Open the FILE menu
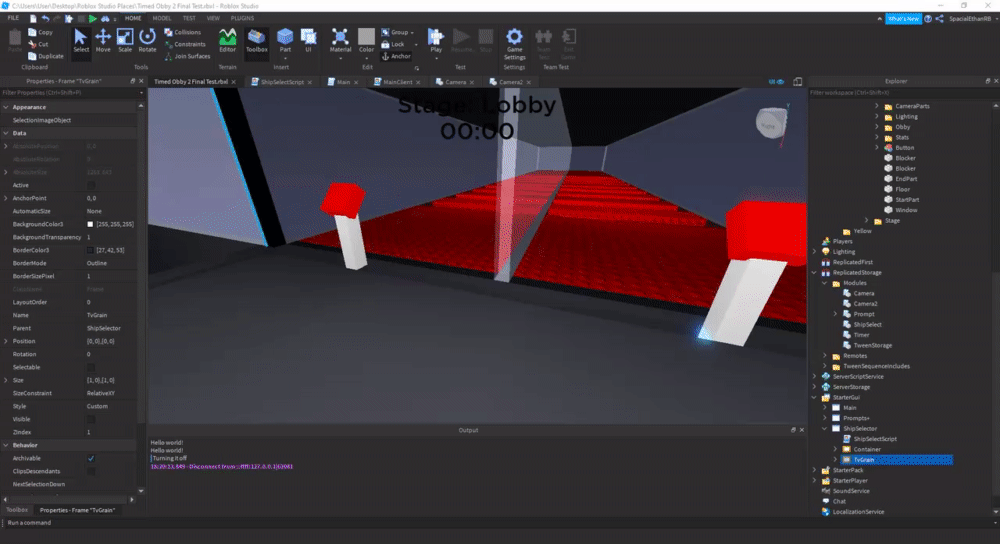Viewport: 1000px width, 544px height. [13, 18]
